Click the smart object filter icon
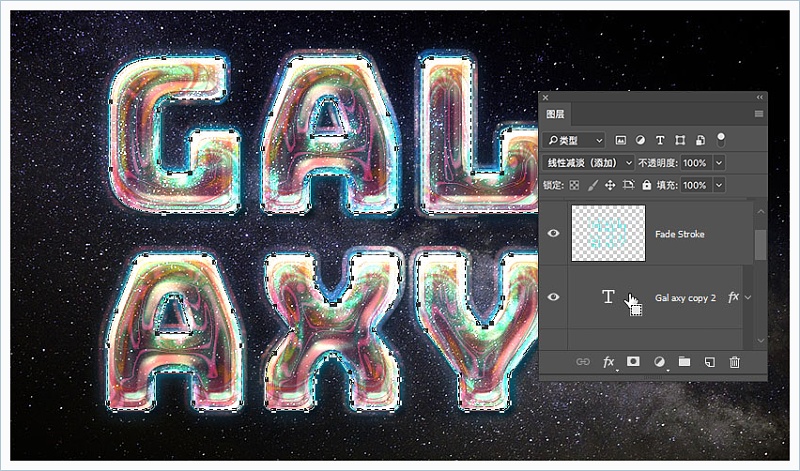Viewport: 800px width, 471px height. click(x=700, y=140)
